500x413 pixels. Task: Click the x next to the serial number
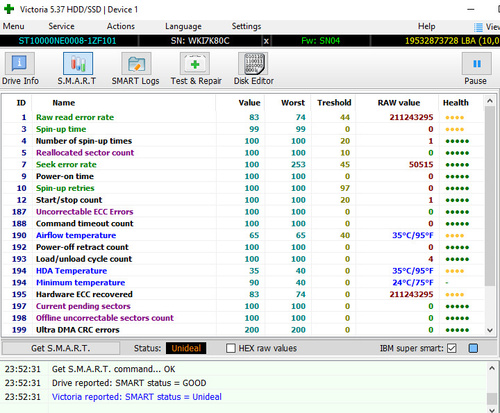pos(266,41)
